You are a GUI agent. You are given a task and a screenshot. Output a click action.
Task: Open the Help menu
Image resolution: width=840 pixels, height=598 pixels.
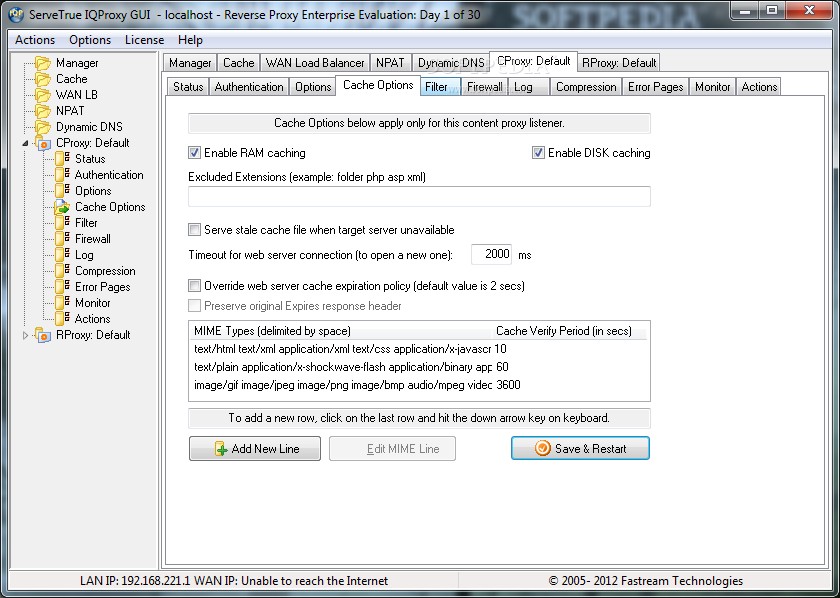click(x=190, y=40)
